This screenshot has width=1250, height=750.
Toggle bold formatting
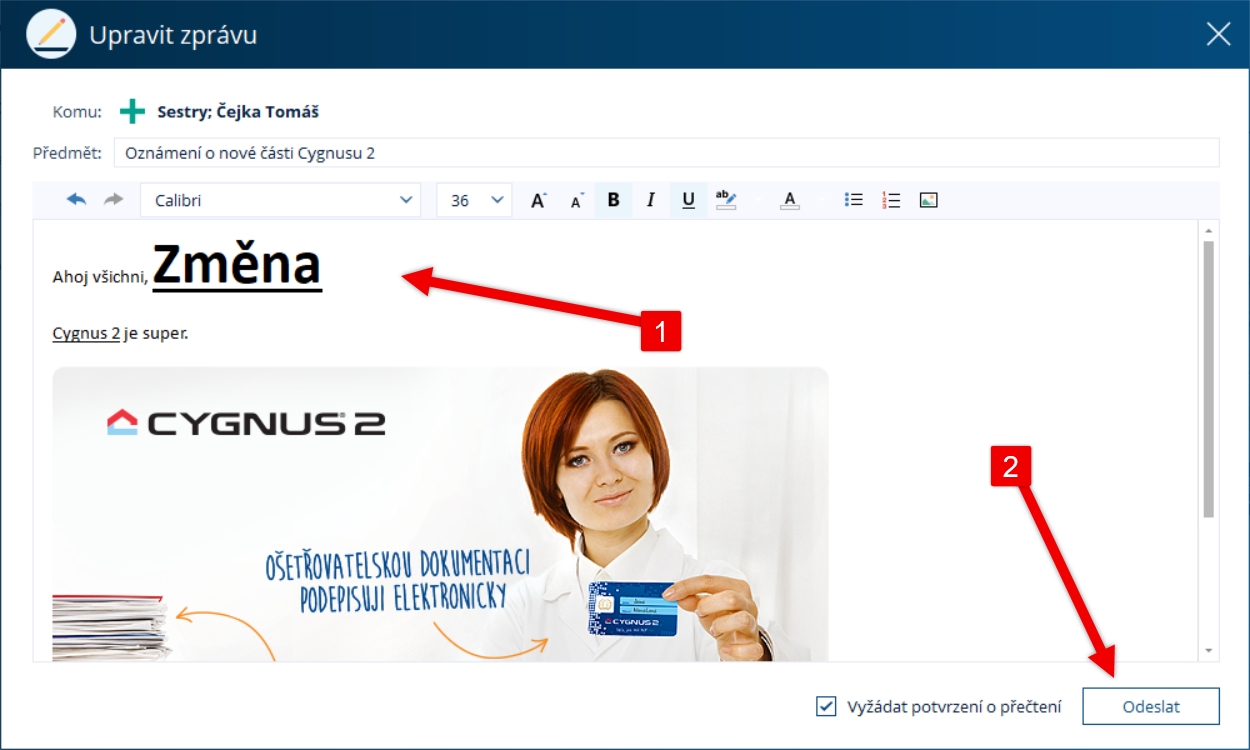(613, 200)
